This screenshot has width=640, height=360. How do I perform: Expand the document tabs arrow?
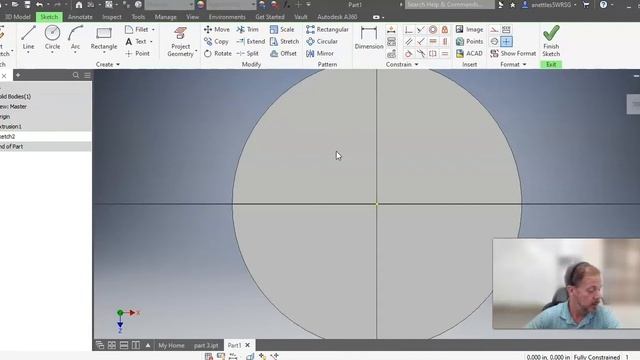148,345
